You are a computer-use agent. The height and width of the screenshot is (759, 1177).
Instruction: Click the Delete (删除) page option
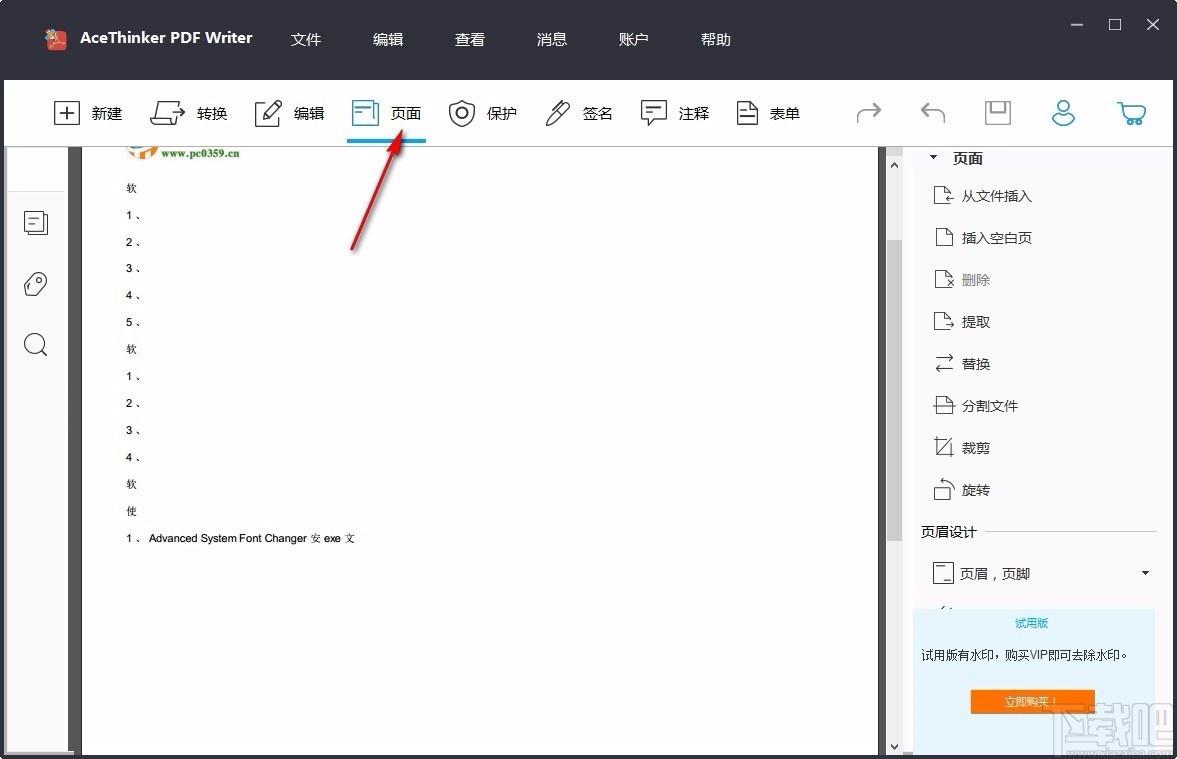[962, 280]
